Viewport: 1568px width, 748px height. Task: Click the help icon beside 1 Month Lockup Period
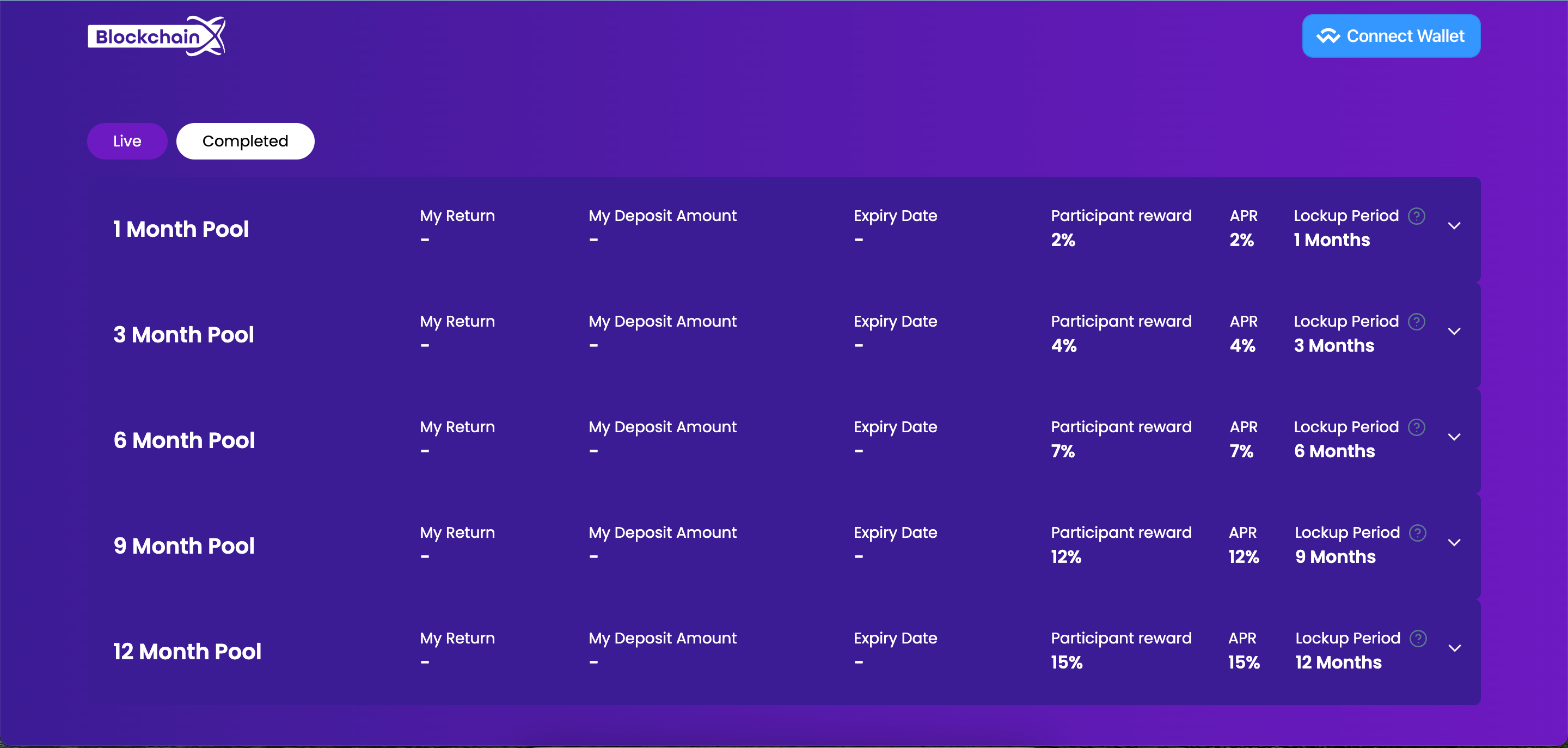coord(1417,216)
